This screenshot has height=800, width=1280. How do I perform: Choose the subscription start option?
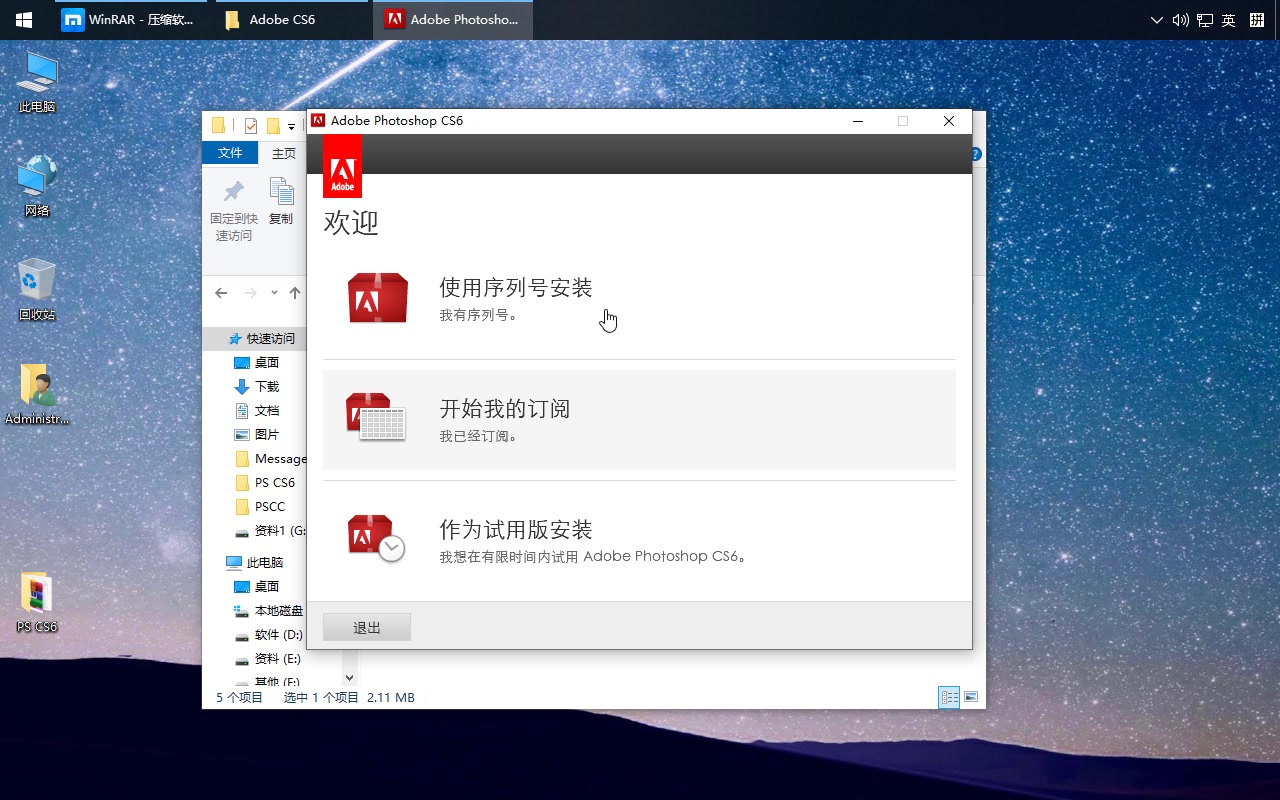(x=639, y=420)
